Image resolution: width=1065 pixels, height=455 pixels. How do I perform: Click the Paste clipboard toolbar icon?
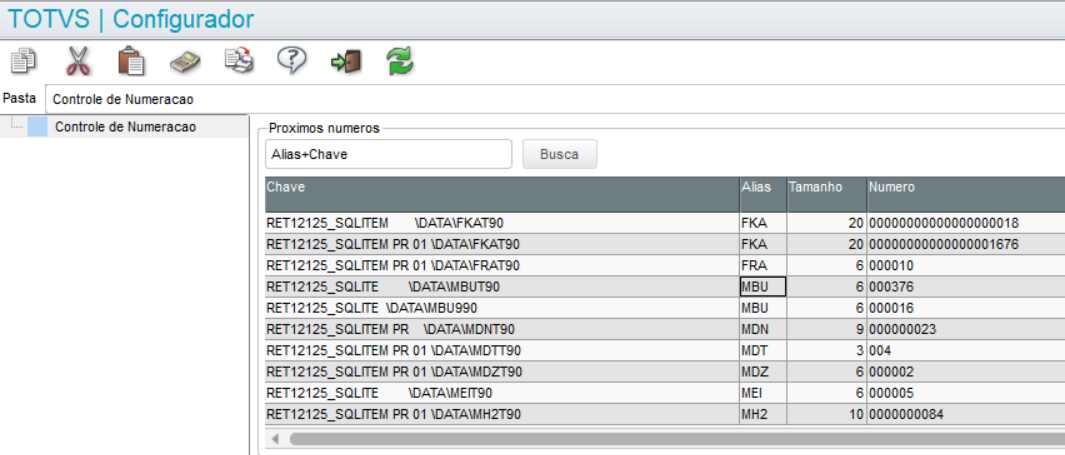tap(131, 61)
